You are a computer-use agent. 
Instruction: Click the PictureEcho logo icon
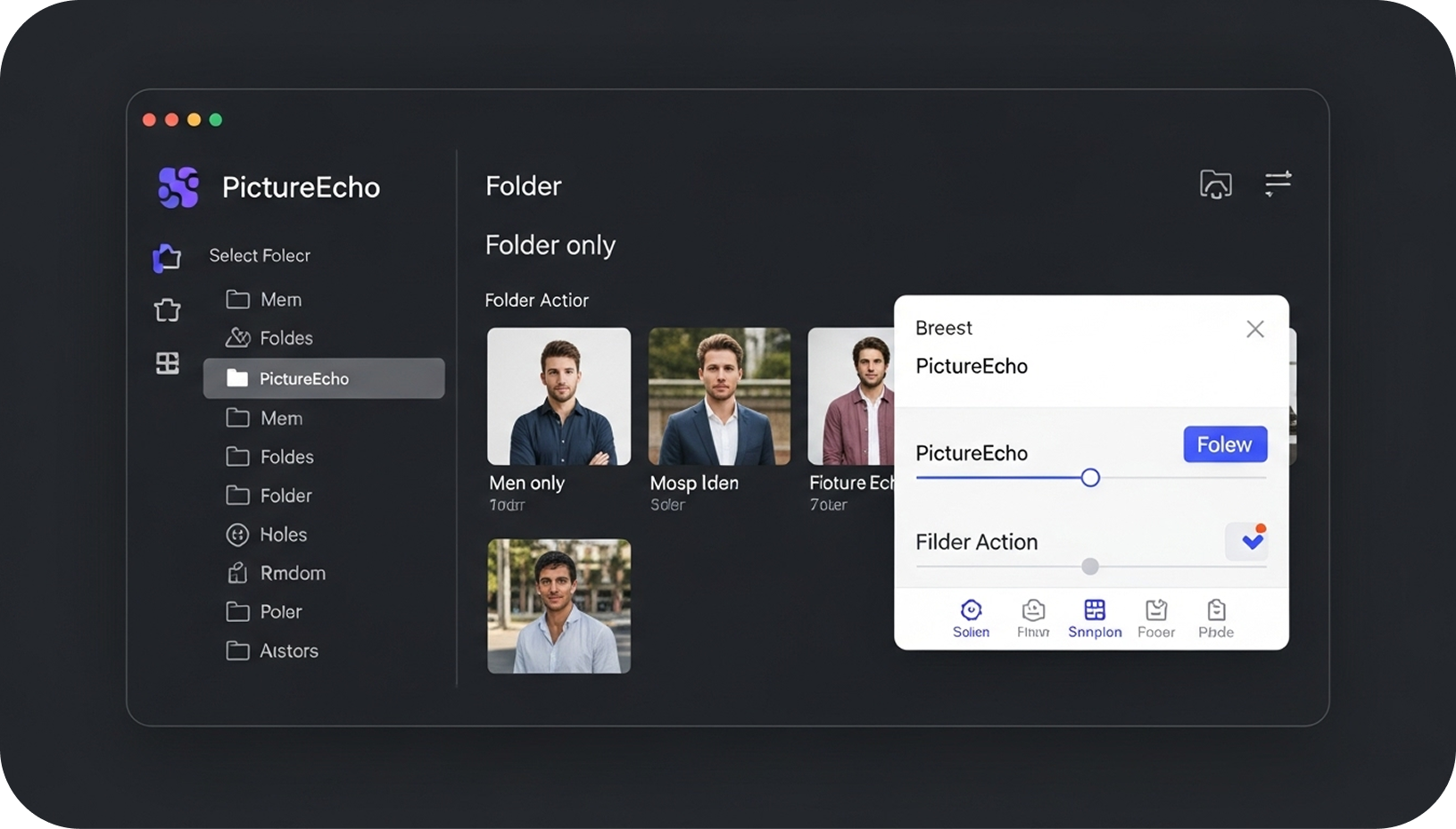click(x=178, y=187)
